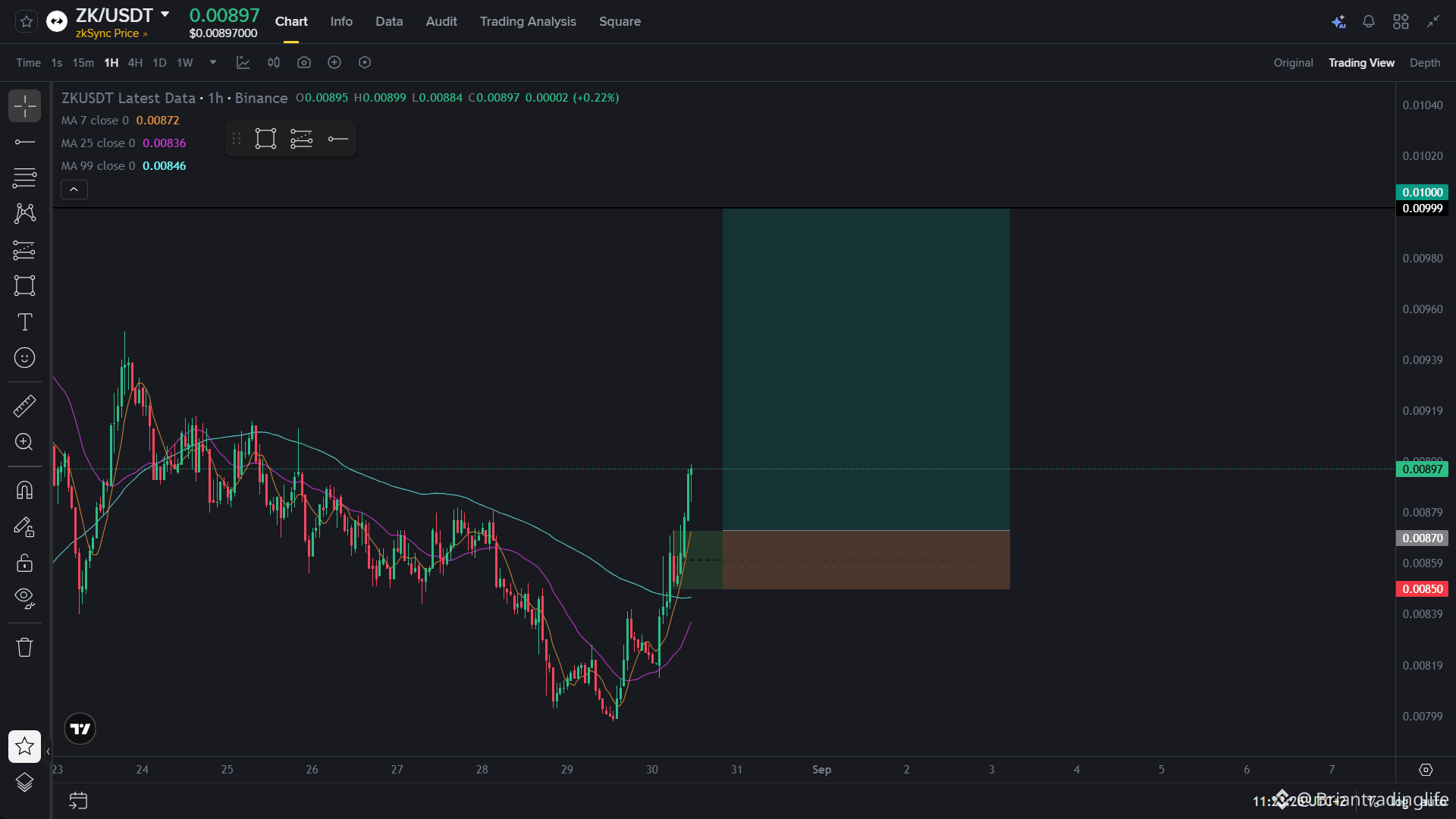Select the rectangle shape tool in sidebar
This screenshot has height=819, width=1456.
tap(24, 286)
